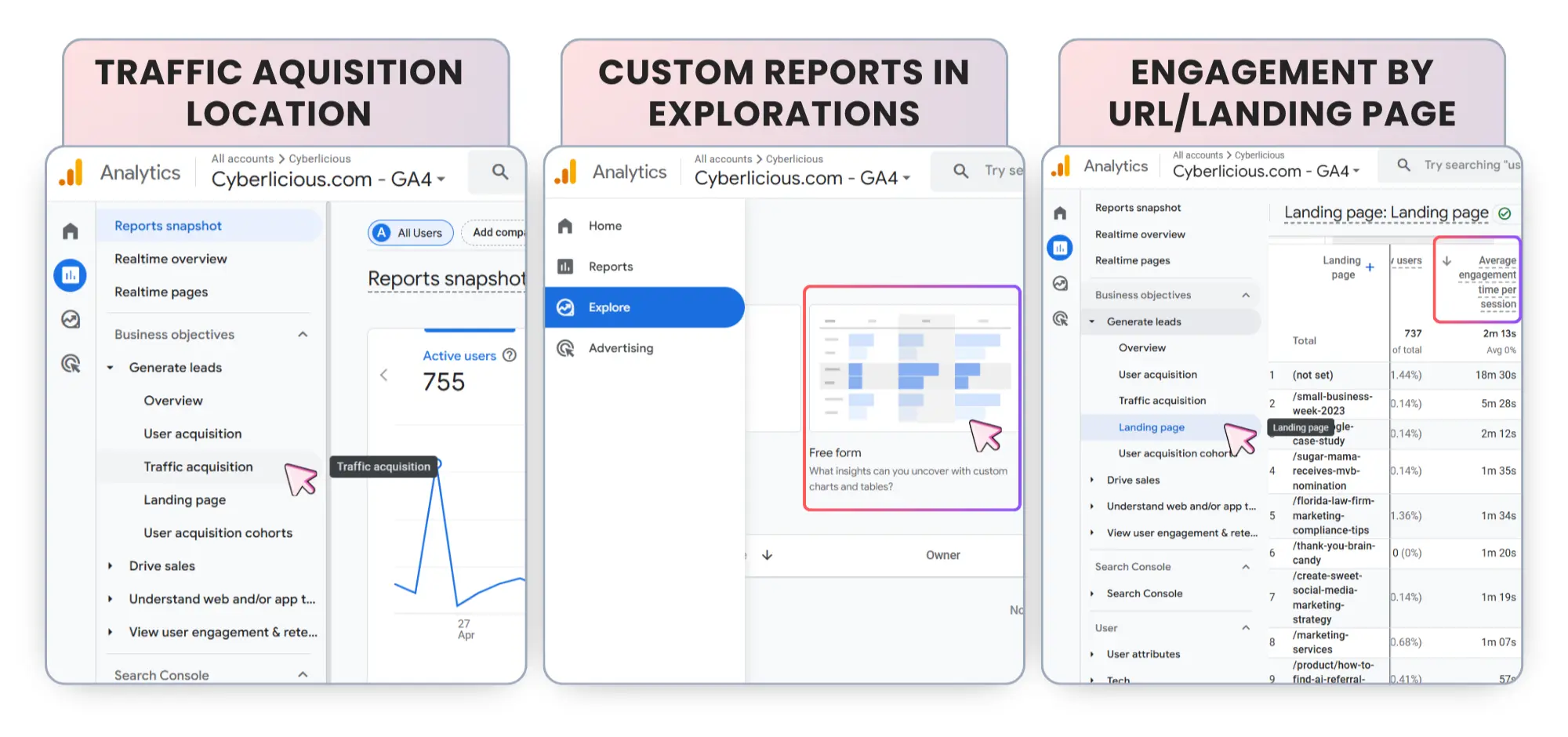Click the Explore icon in middle menu
Screen dimensions: 1568x737
click(565, 307)
